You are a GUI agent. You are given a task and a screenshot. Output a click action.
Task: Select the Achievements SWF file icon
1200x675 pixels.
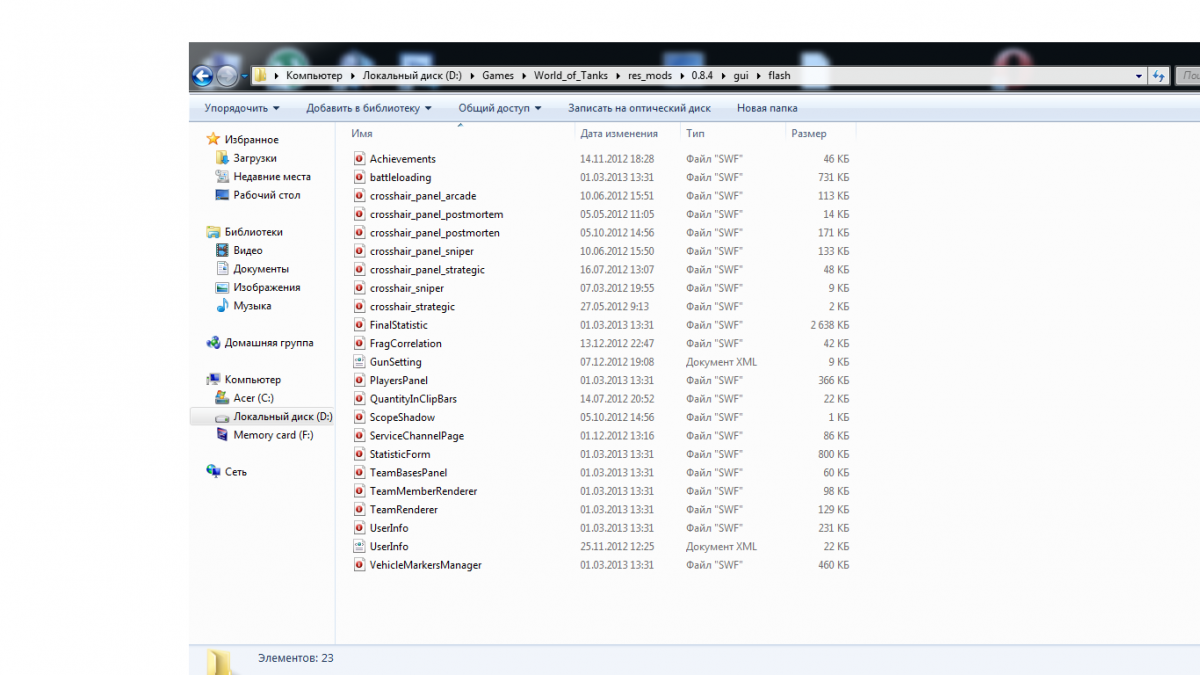(360, 159)
